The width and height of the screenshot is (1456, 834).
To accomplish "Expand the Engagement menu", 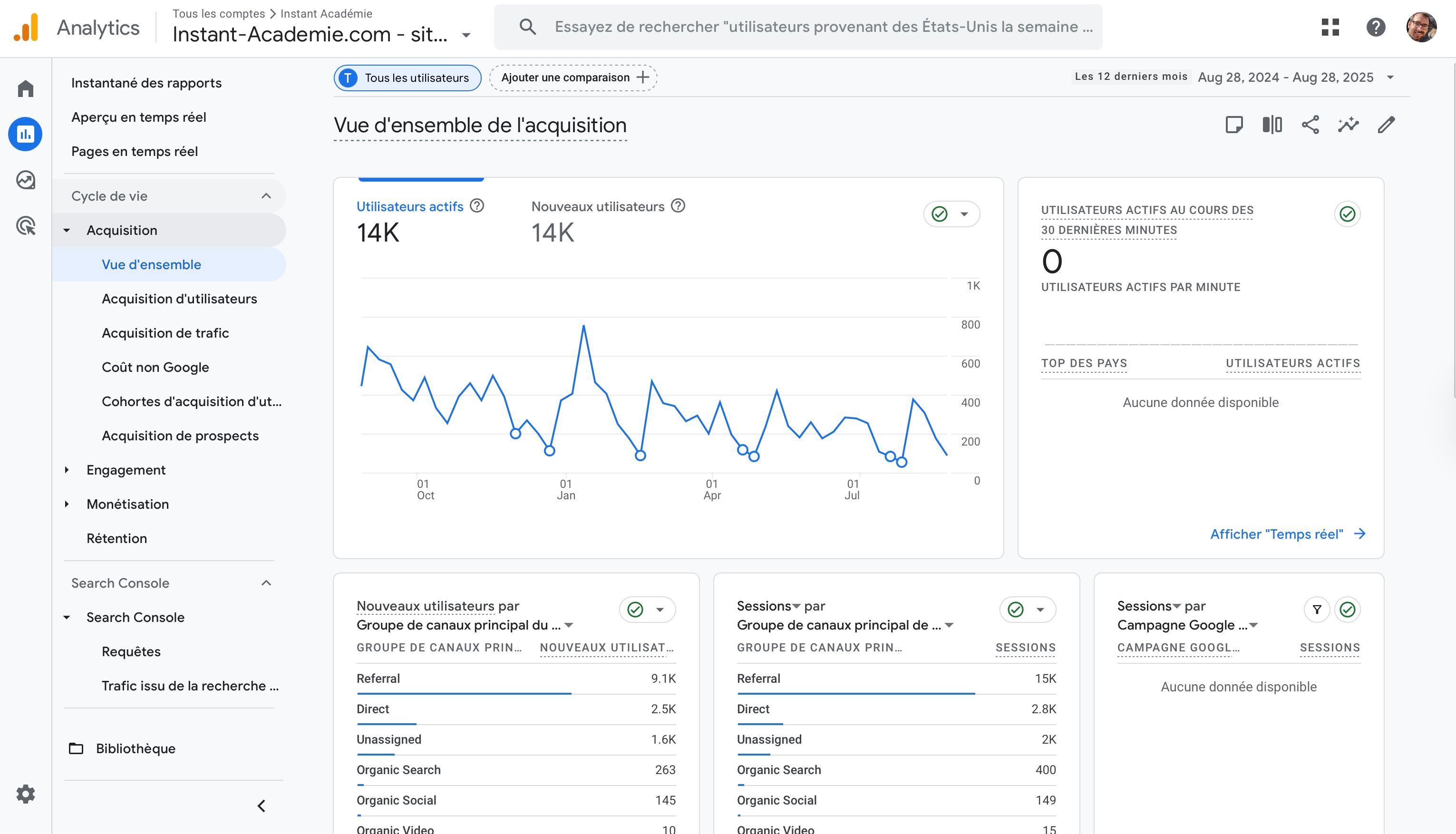I will 126,470.
